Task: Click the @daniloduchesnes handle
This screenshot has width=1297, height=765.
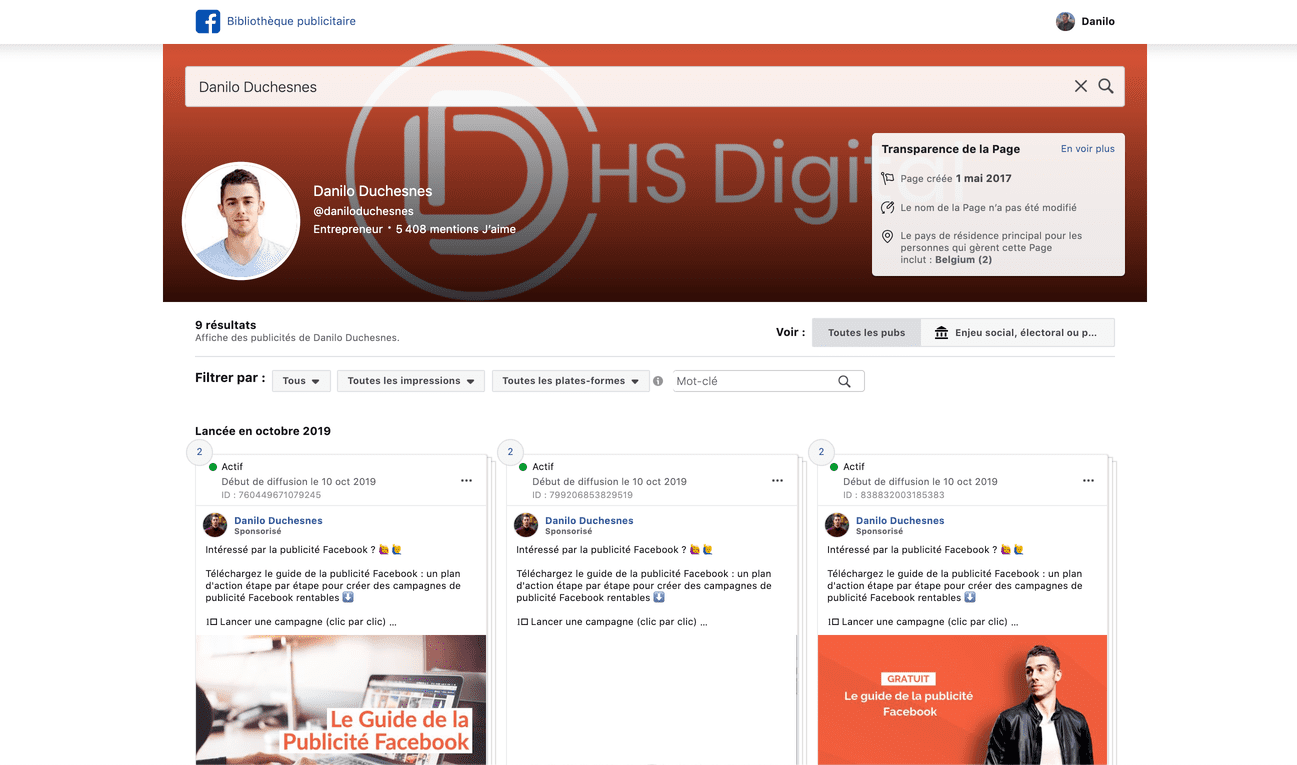Action: 363,211
